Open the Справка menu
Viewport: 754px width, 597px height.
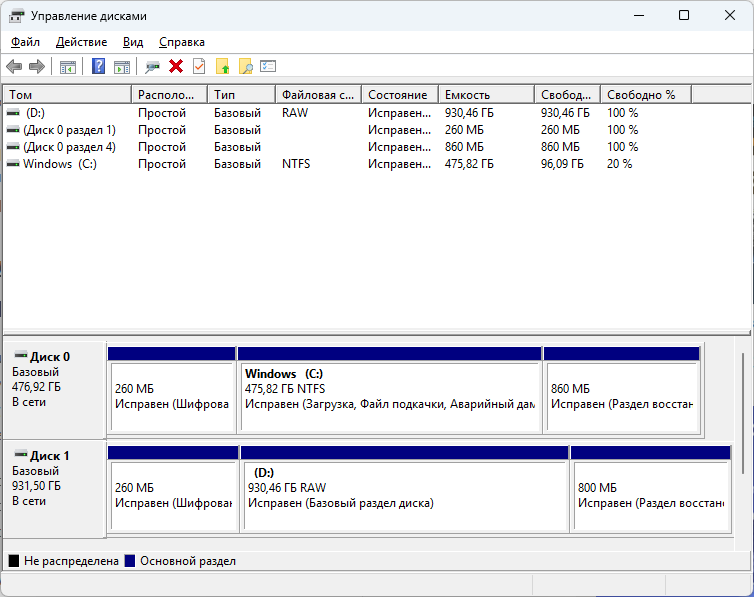tap(182, 42)
